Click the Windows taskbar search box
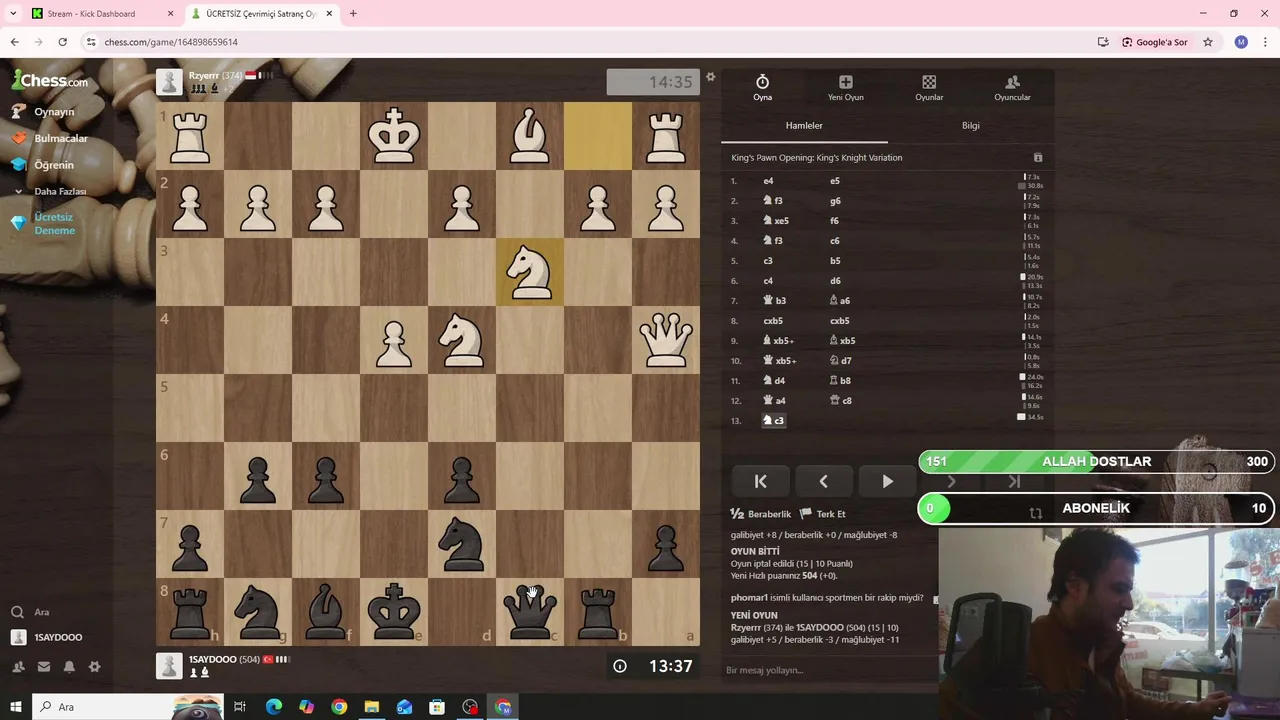Image resolution: width=1280 pixels, height=720 pixels. [128, 707]
